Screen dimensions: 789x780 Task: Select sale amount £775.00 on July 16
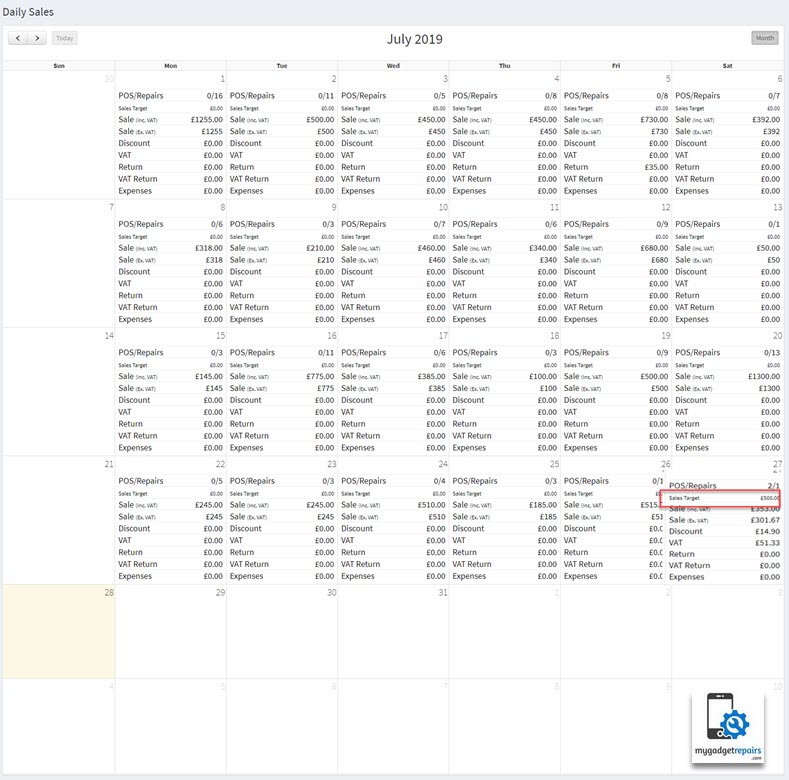click(x=320, y=376)
